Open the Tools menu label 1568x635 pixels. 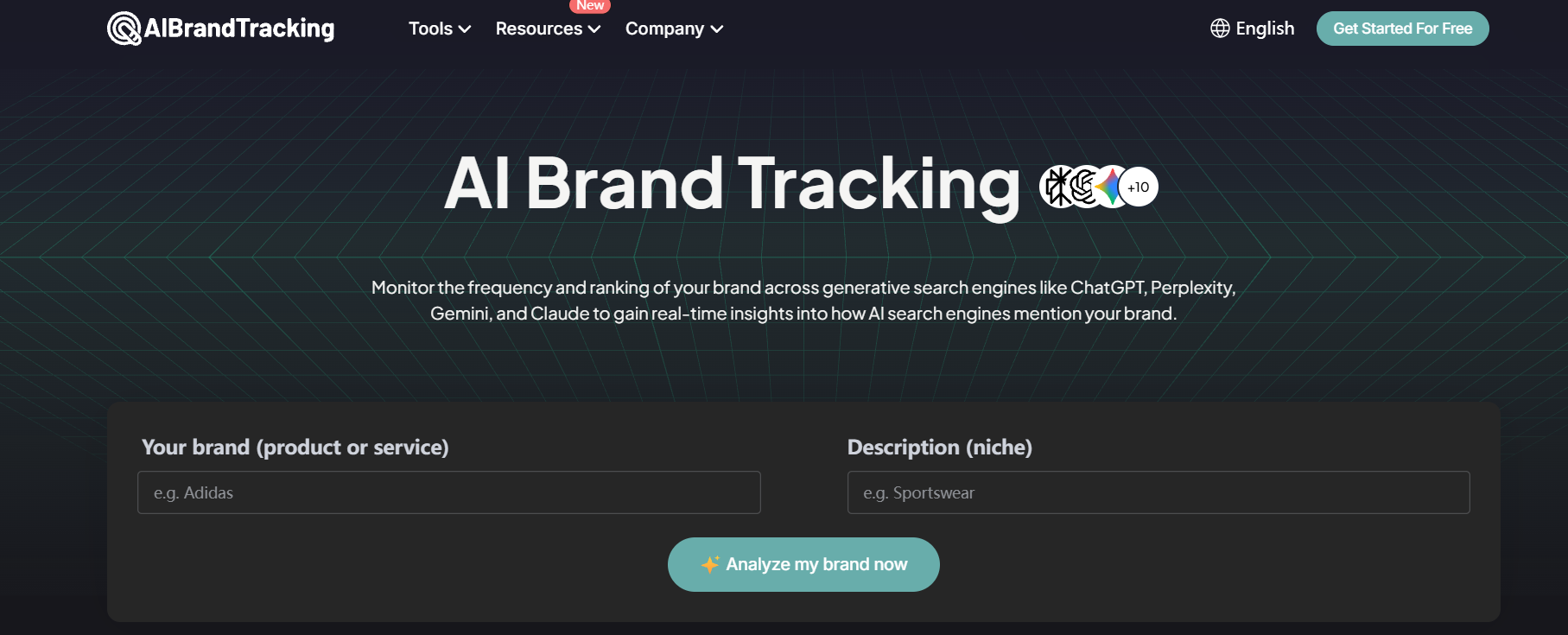click(x=430, y=29)
